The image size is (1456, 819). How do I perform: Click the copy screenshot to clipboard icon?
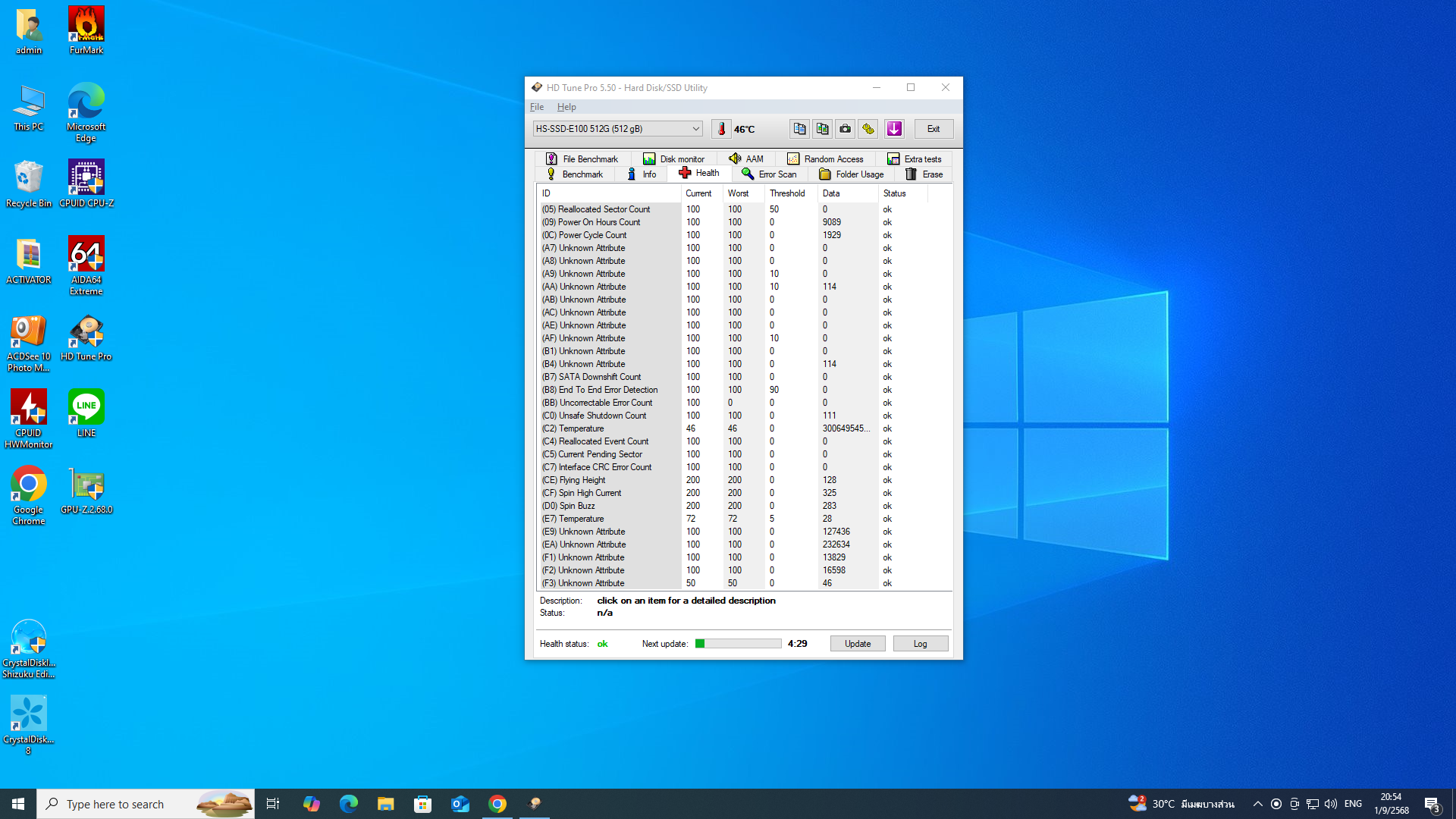click(x=822, y=129)
